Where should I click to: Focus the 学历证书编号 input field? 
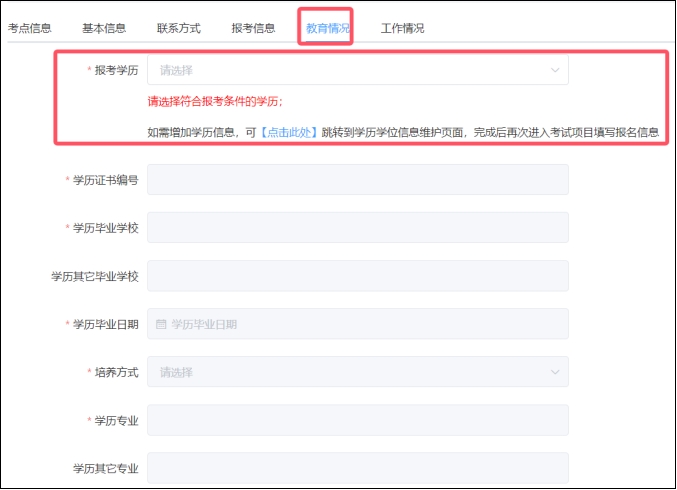point(357,180)
